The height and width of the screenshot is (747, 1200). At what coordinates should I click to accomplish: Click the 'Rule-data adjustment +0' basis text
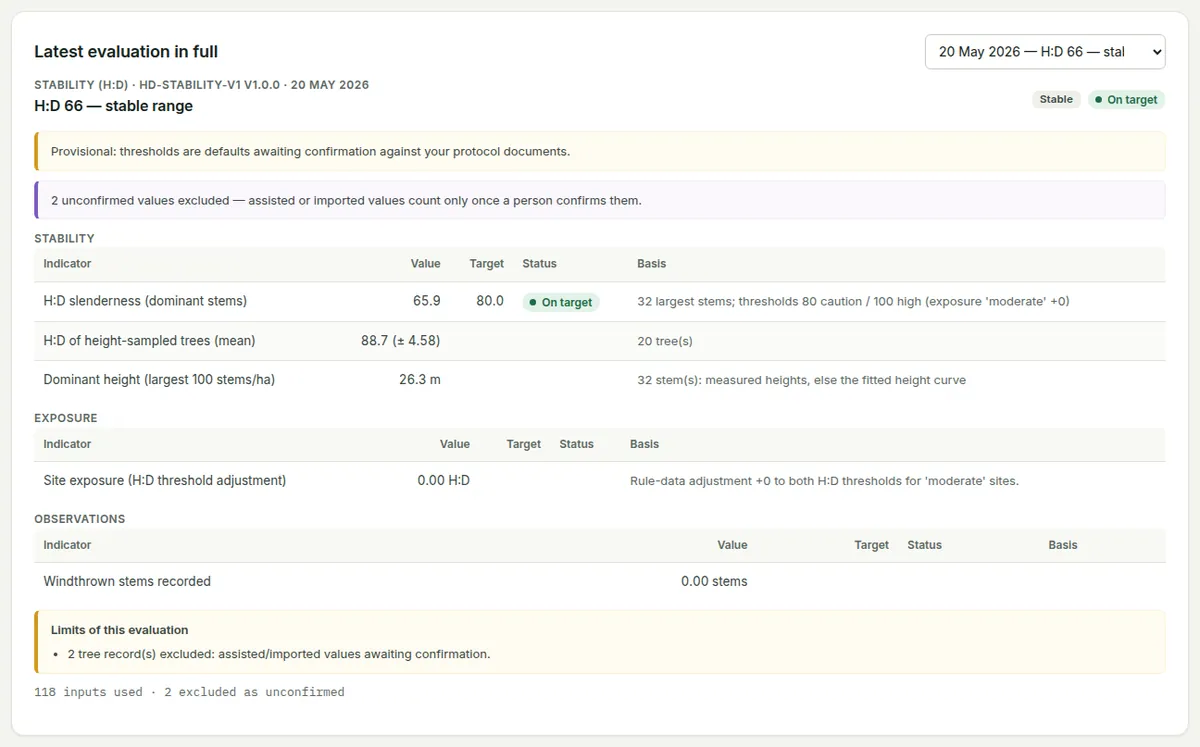click(x=824, y=481)
